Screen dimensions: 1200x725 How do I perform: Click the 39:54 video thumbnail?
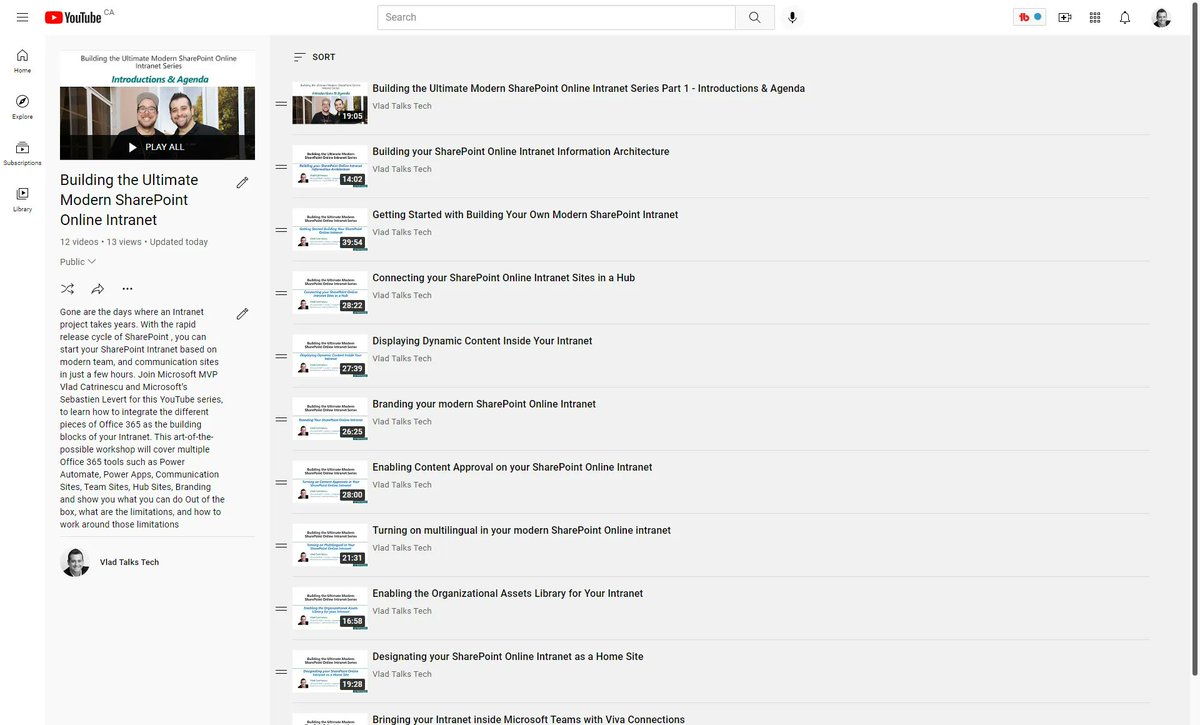pos(330,229)
